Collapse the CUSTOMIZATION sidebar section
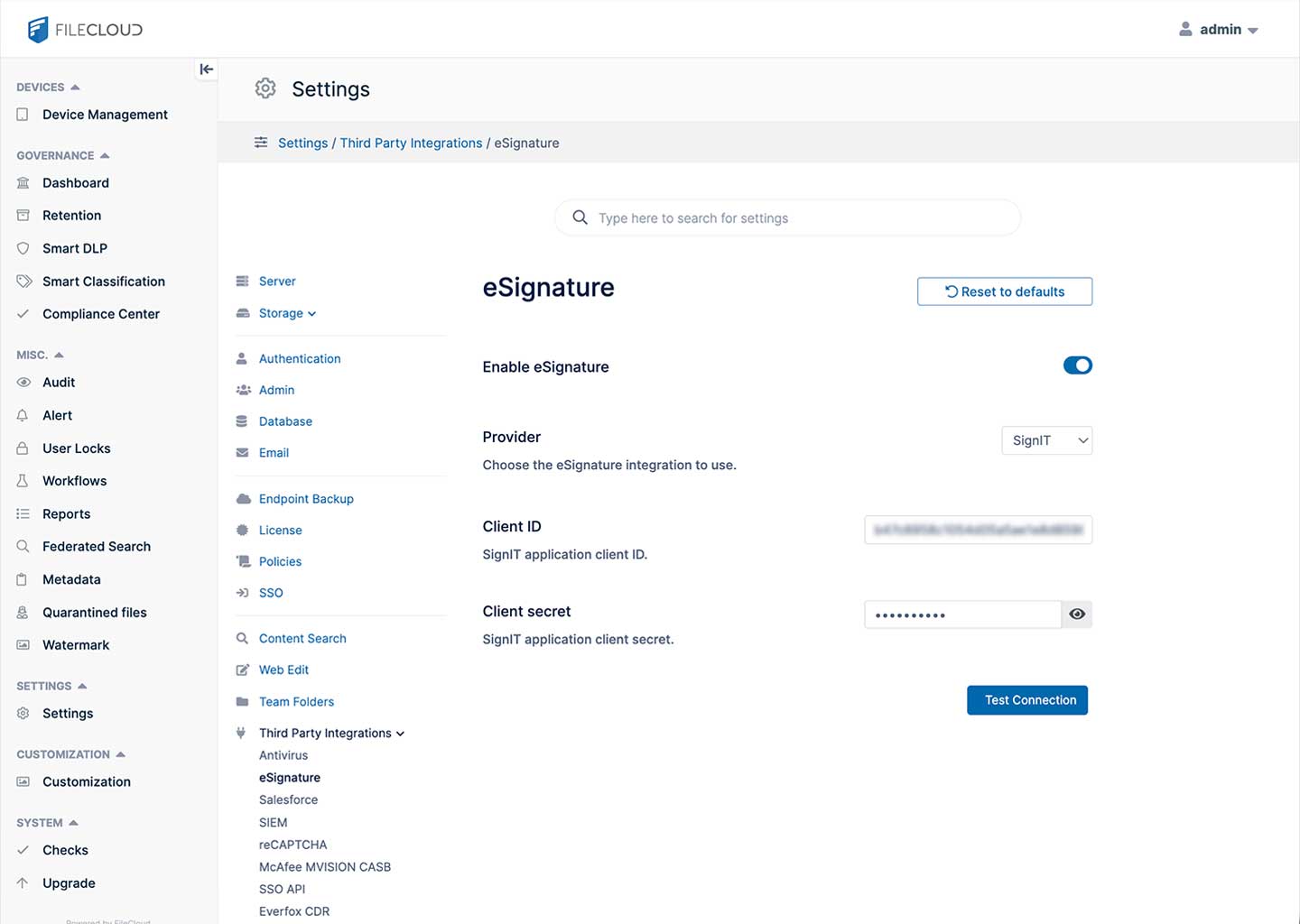 pyautogui.click(x=121, y=754)
